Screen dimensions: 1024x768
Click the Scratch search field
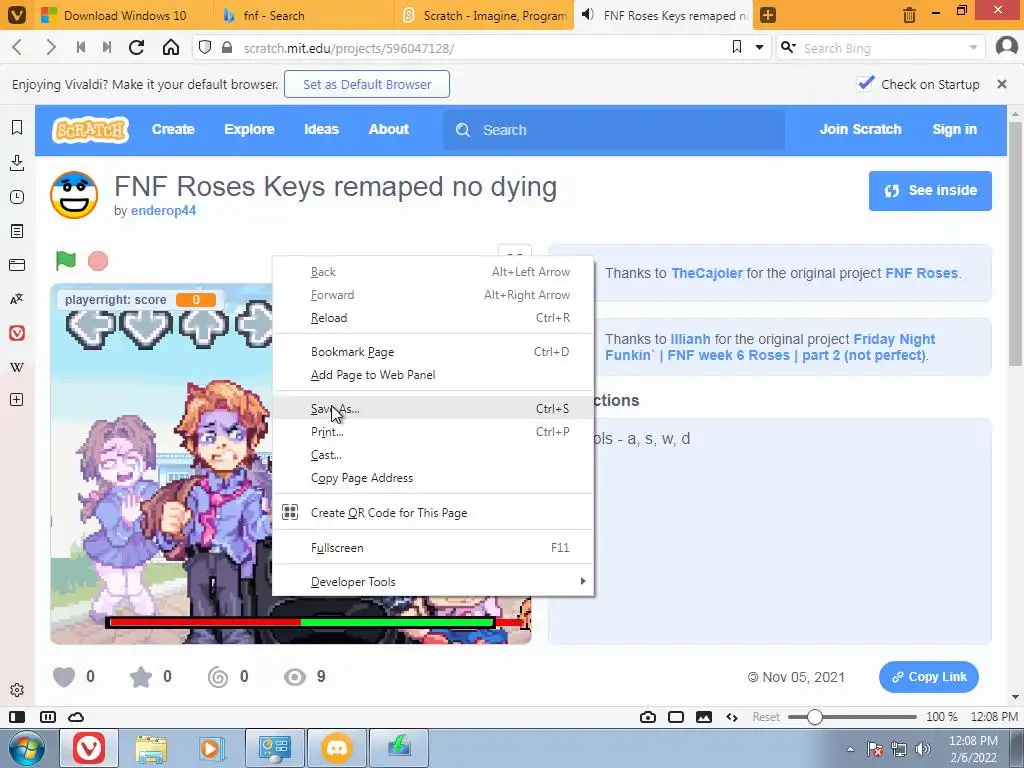[614, 130]
